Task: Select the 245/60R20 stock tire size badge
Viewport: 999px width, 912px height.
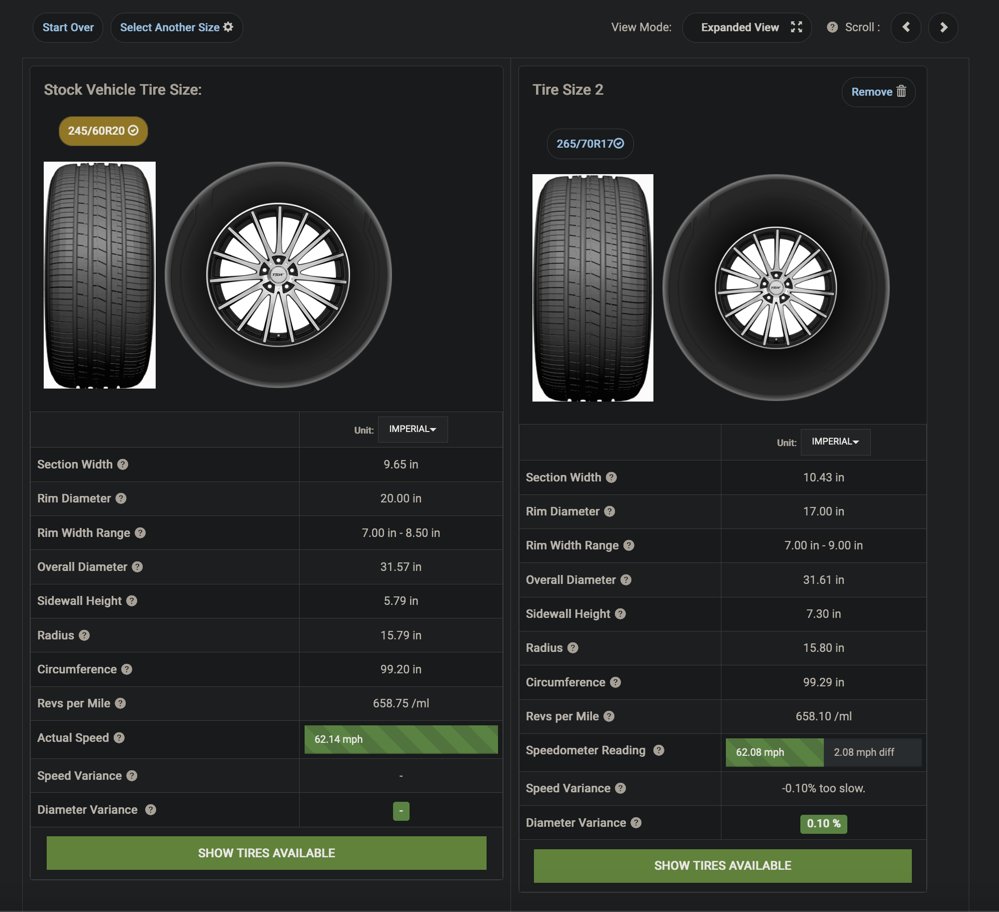Action: (103, 131)
